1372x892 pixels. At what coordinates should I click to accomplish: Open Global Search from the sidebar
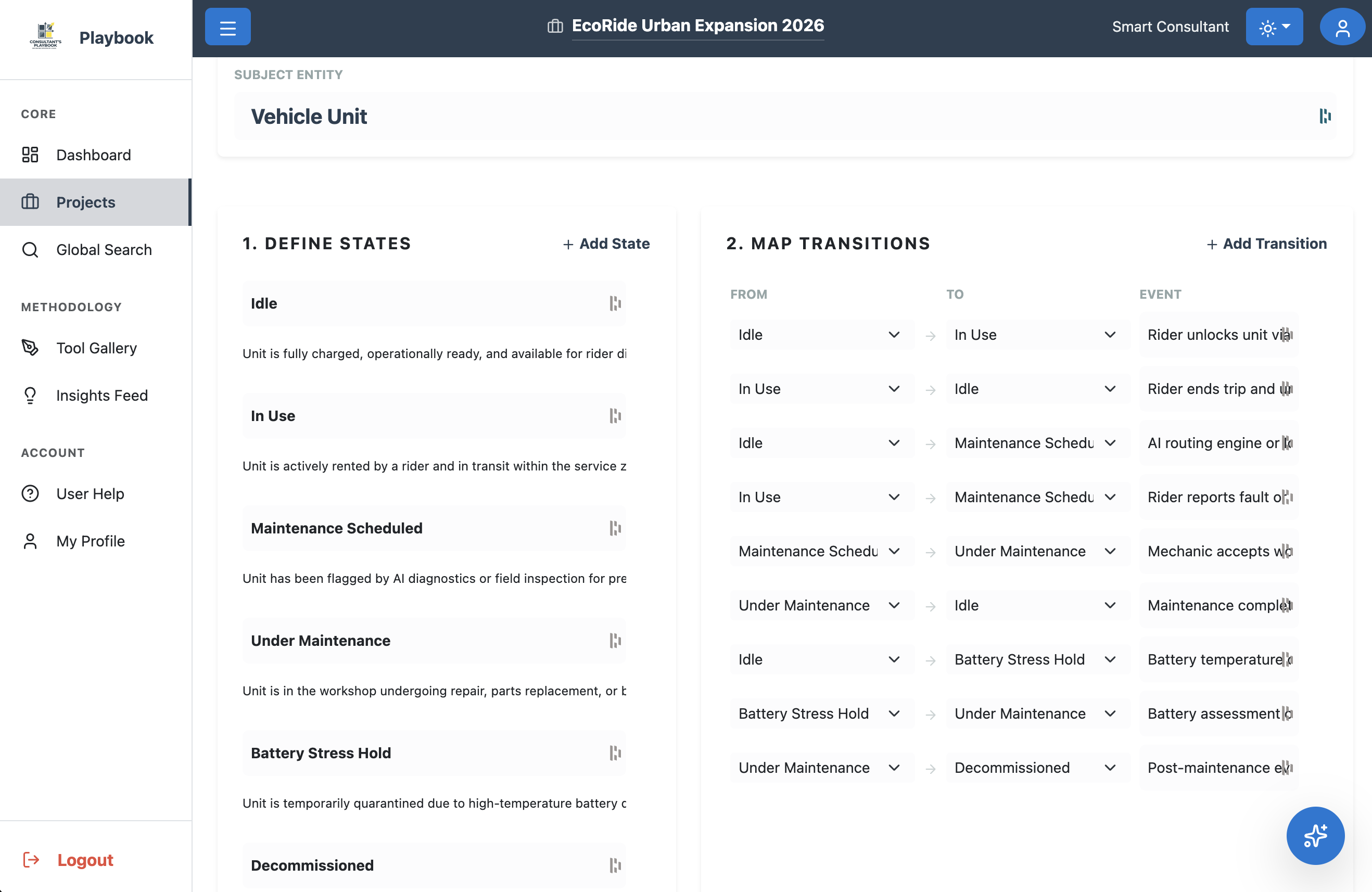(x=104, y=249)
